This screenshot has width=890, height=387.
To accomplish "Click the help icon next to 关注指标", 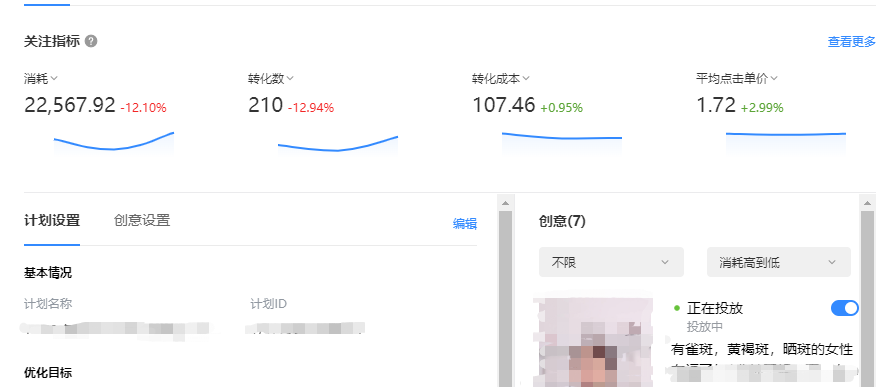I will click(91, 41).
